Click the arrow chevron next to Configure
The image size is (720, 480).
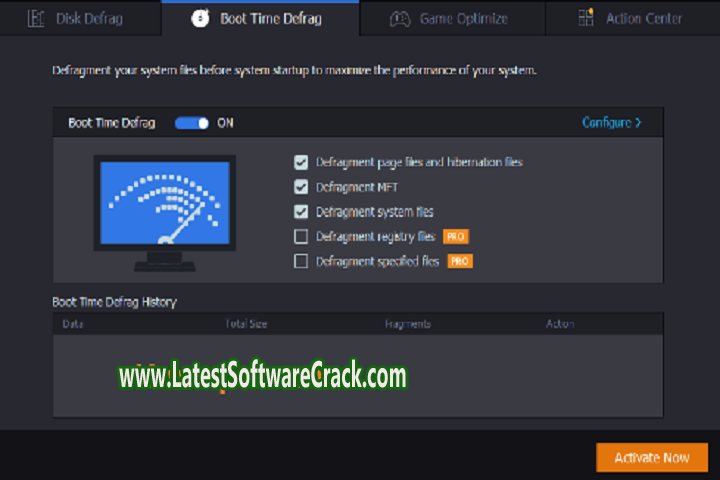point(638,123)
